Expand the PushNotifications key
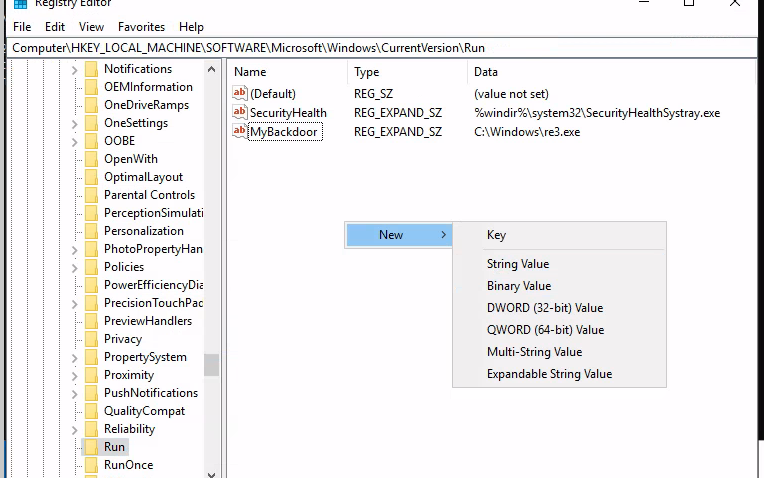The width and height of the screenshot is (764, 478). (x=75, y=395)
